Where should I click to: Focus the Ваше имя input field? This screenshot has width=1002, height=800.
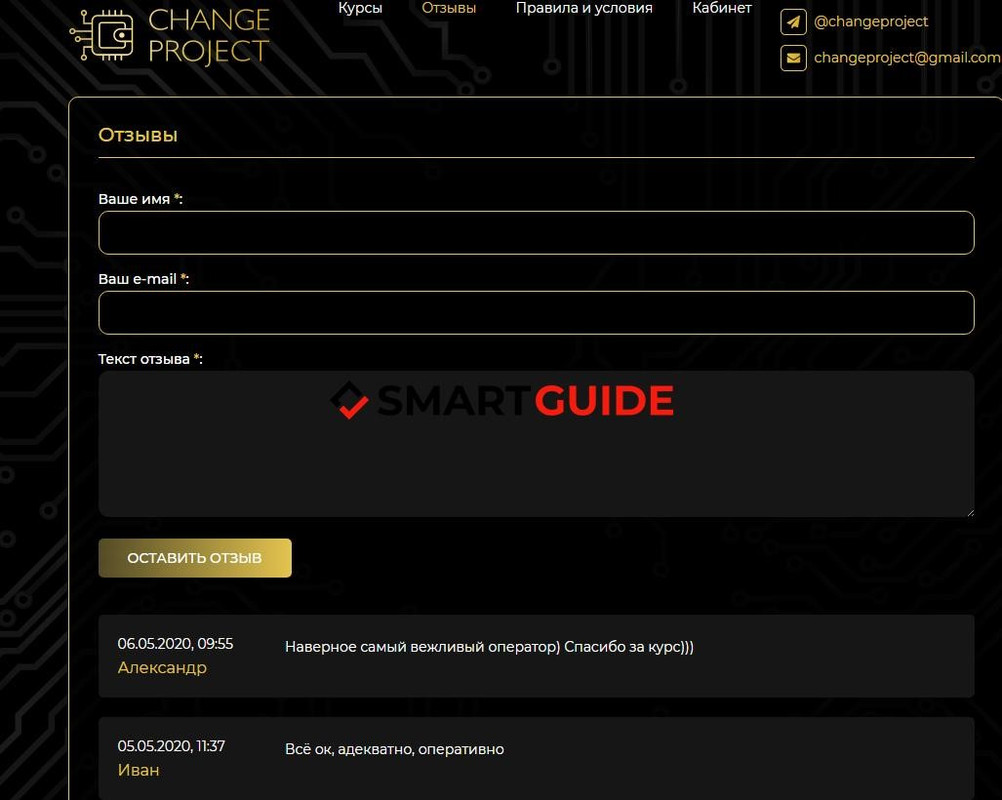[536, 233]
